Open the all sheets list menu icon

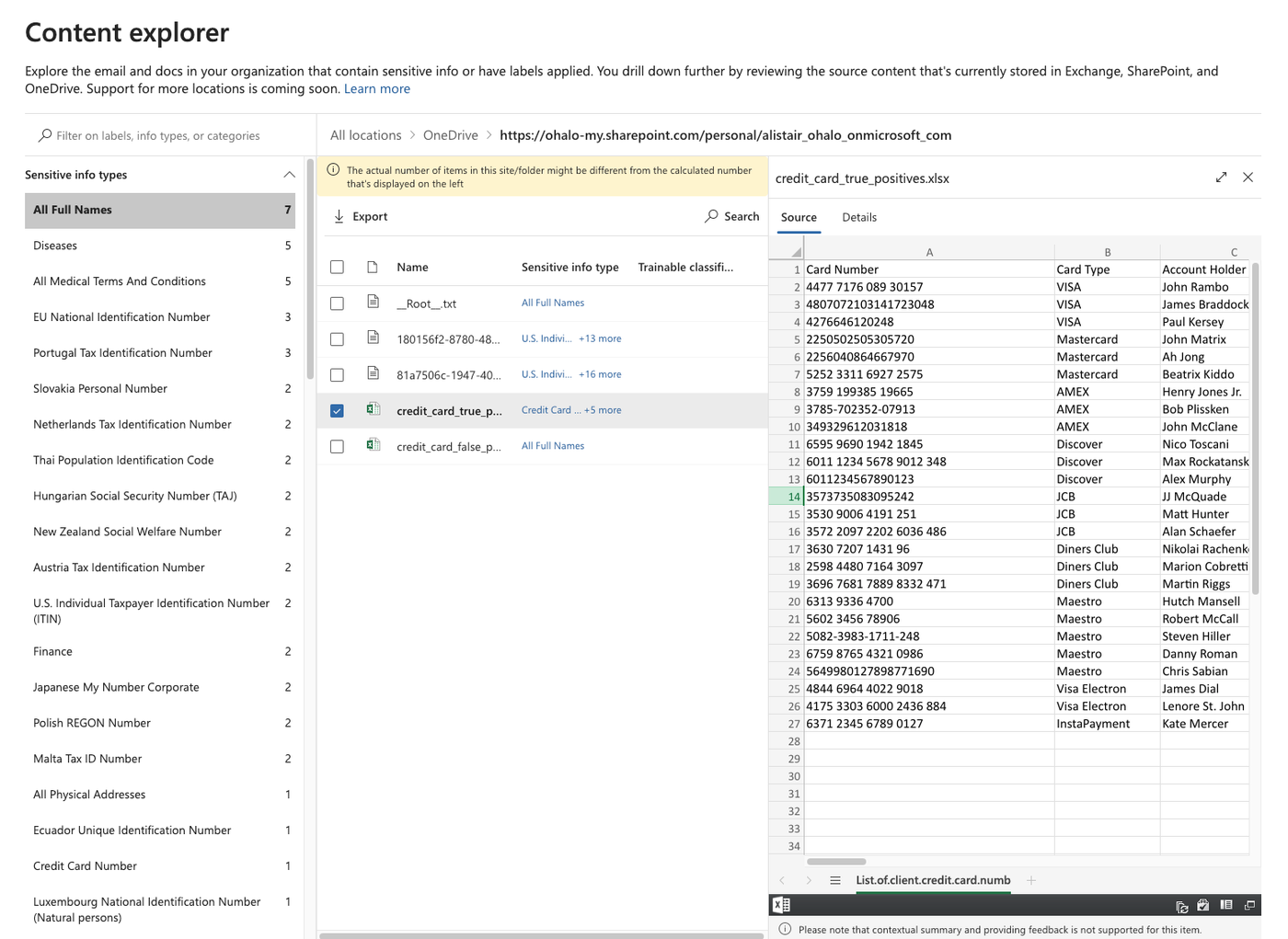835,880
